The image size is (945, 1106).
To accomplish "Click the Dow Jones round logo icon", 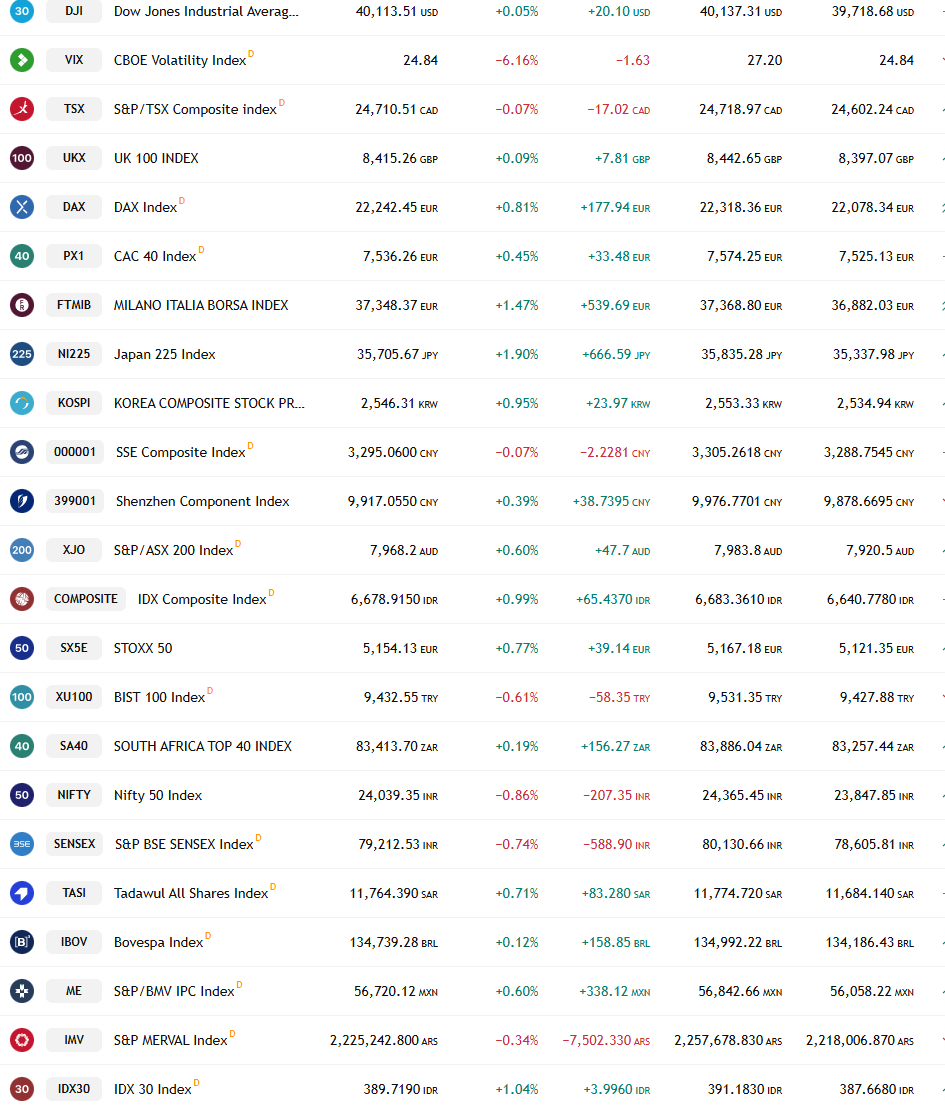I will [22, 11].
